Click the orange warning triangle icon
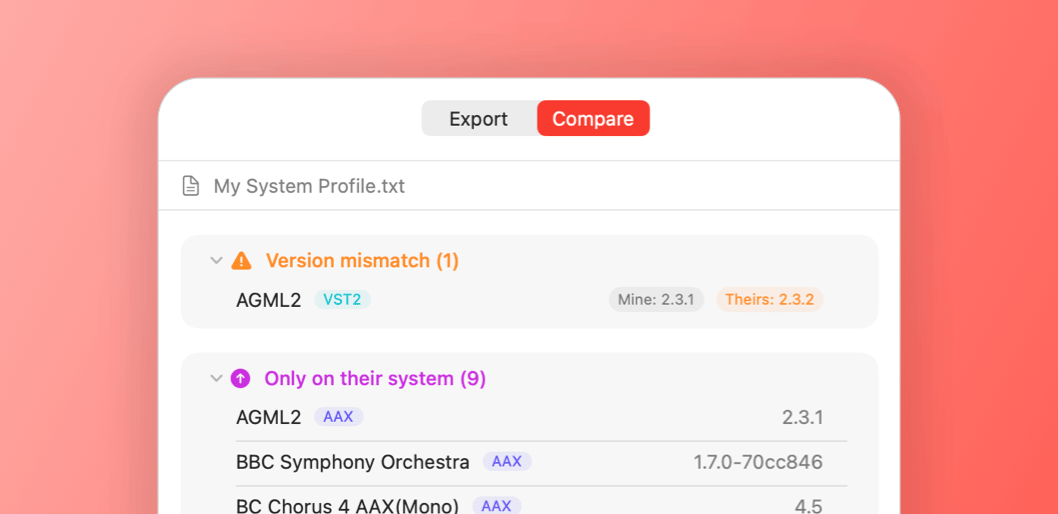1058x514 pixels. tap(241, 261)
